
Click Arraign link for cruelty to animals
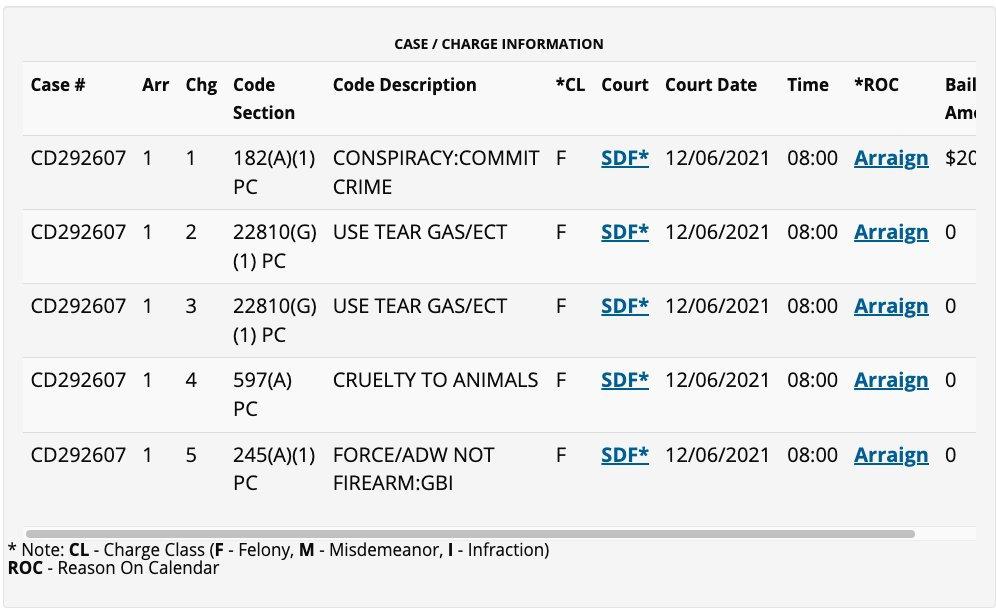890,380
